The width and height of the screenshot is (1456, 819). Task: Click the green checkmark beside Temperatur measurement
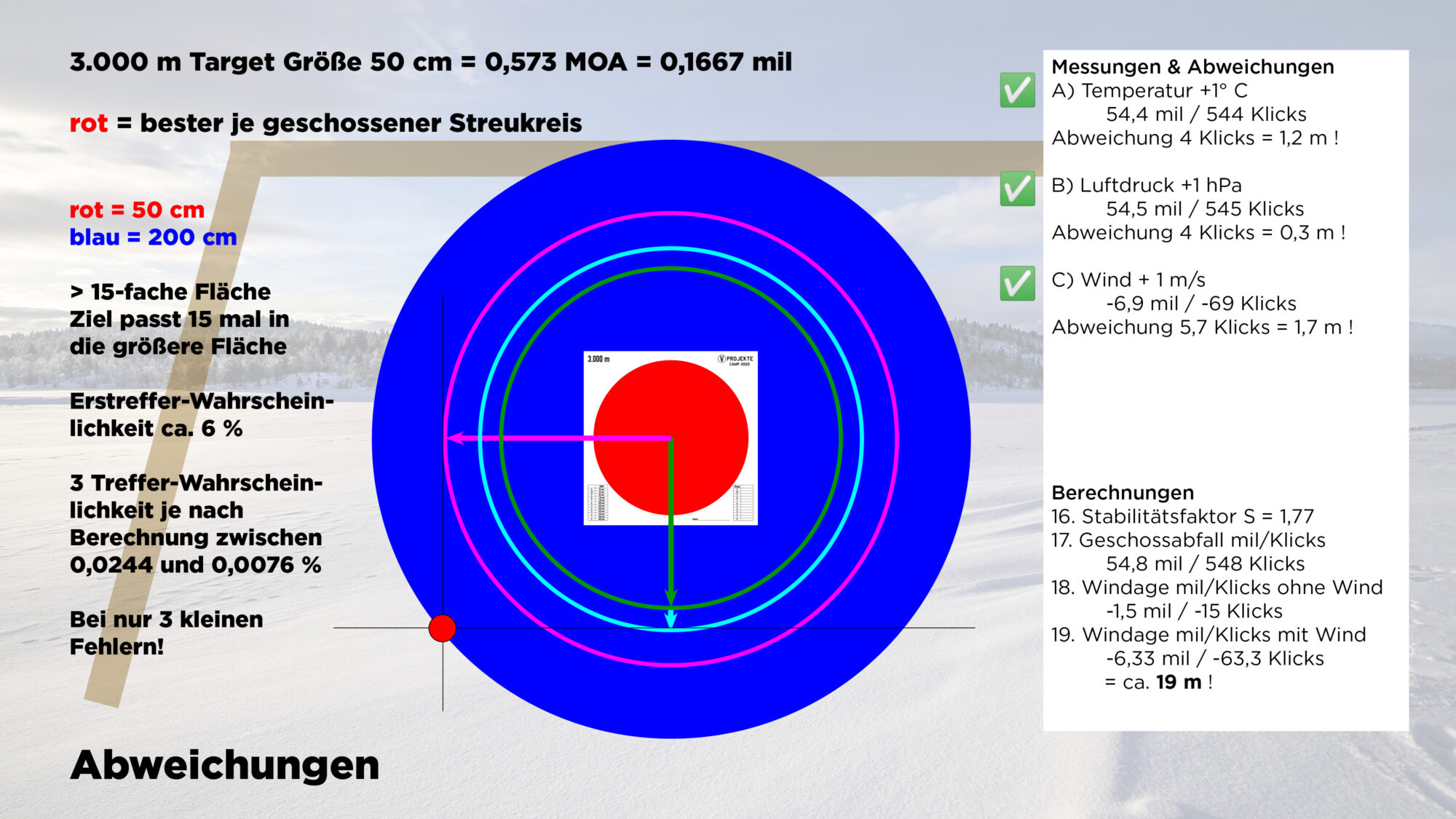click(1017, 91)
